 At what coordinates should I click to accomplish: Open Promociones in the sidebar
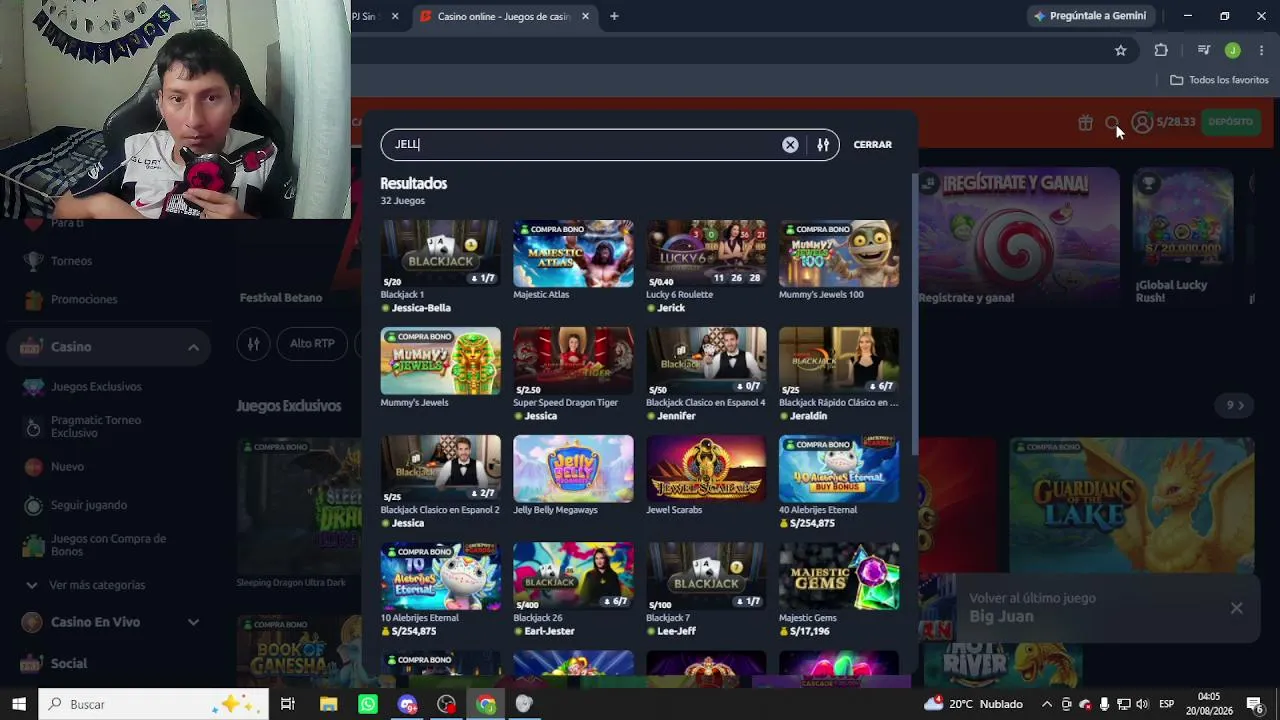coord(84,299)
